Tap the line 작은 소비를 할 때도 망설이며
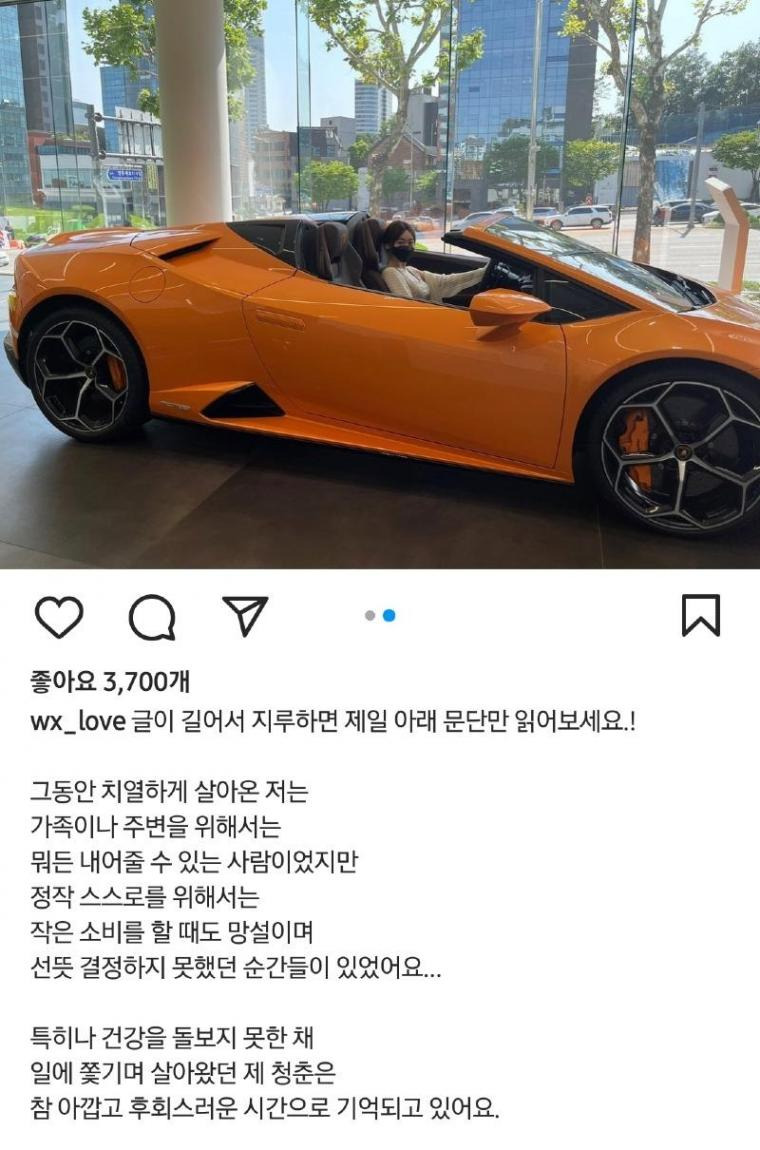 pyautogui.click(x=172, y=933)
